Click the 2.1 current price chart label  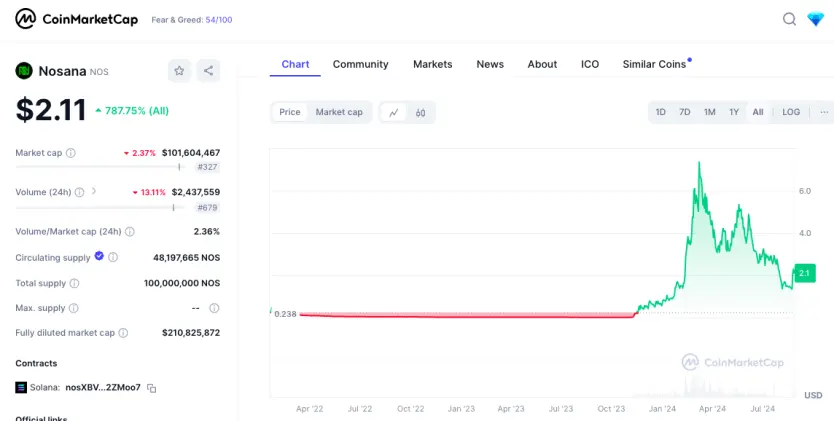[x=804, y=273]
